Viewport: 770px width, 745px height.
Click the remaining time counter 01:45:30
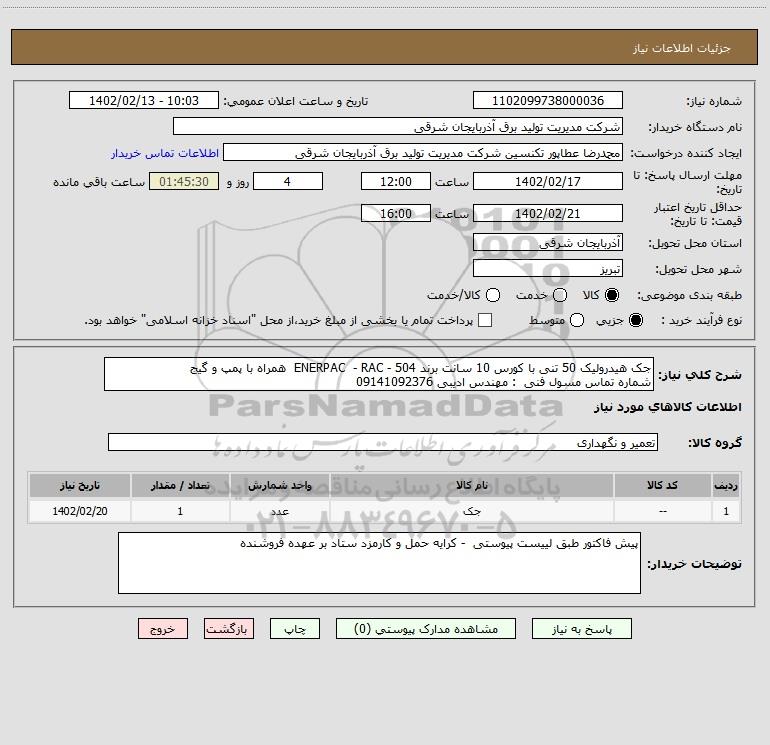point(184,182)
